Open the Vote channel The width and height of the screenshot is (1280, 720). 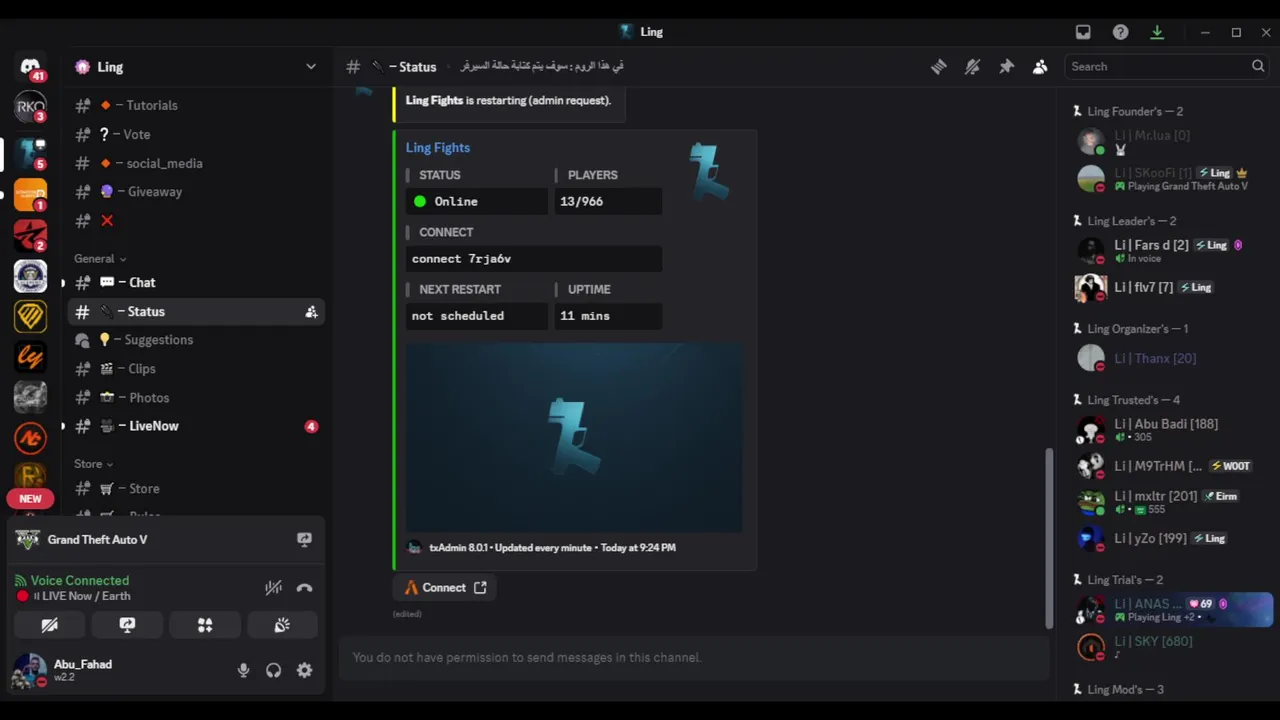196,134
